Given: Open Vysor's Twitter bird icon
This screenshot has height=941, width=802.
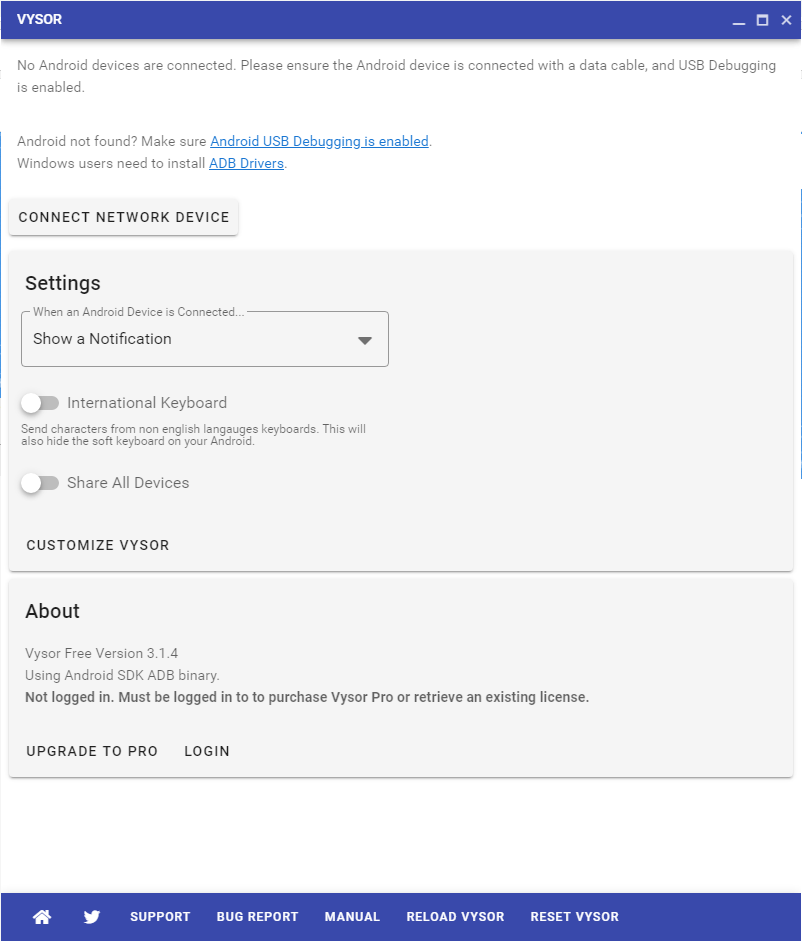Looking at the screenshot, I should coord(92,916).
